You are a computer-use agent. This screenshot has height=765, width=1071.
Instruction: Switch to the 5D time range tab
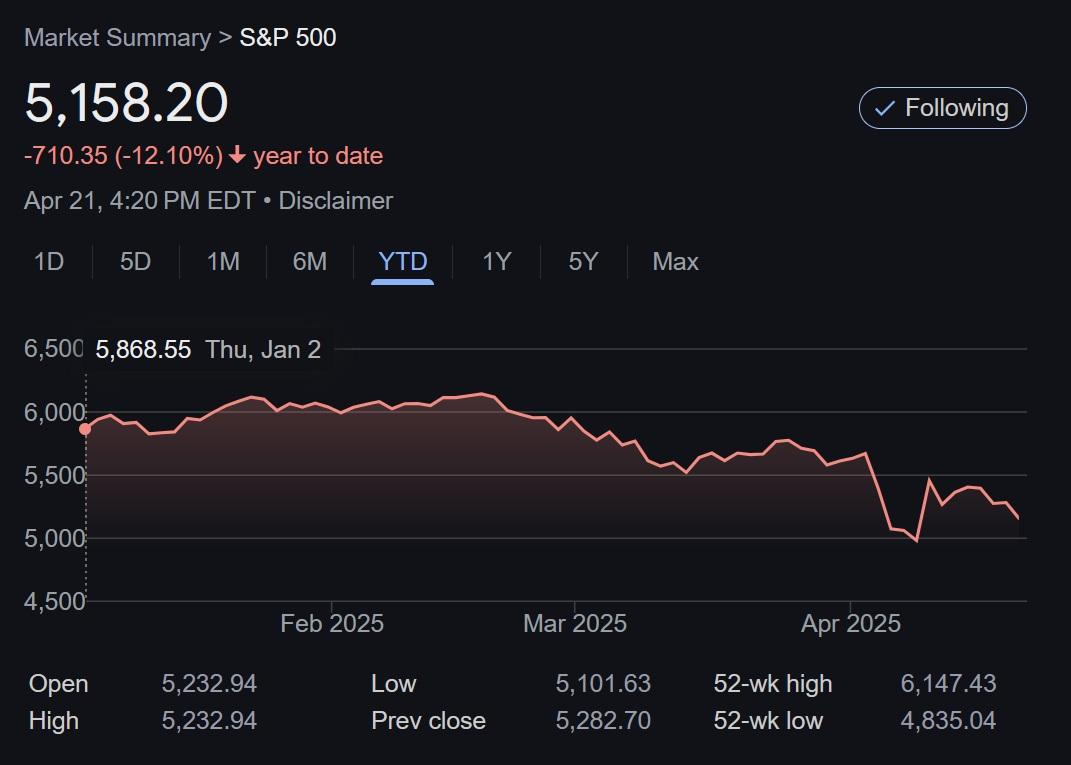[x=135, y=262]
